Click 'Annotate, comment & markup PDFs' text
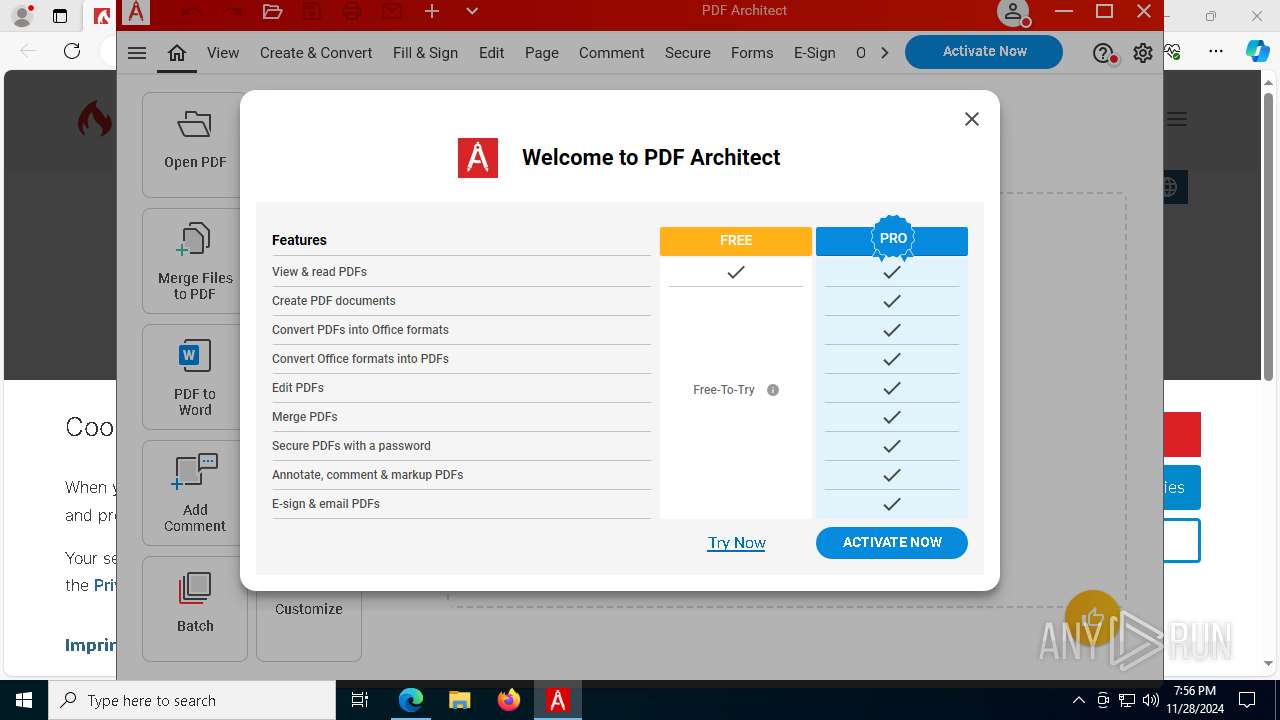 click(x=367, y=475)
